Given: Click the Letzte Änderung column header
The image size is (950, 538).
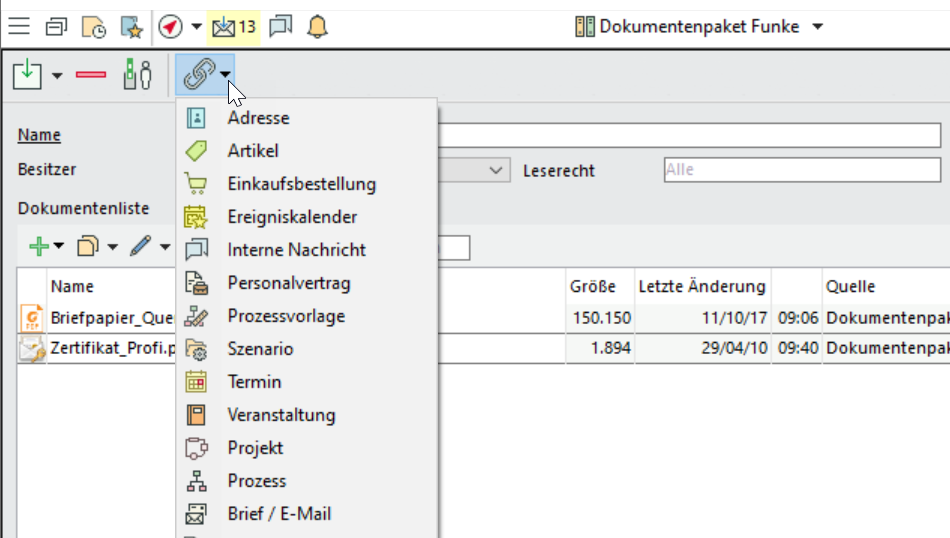Looking at the screenshot, I should point(701,287).
